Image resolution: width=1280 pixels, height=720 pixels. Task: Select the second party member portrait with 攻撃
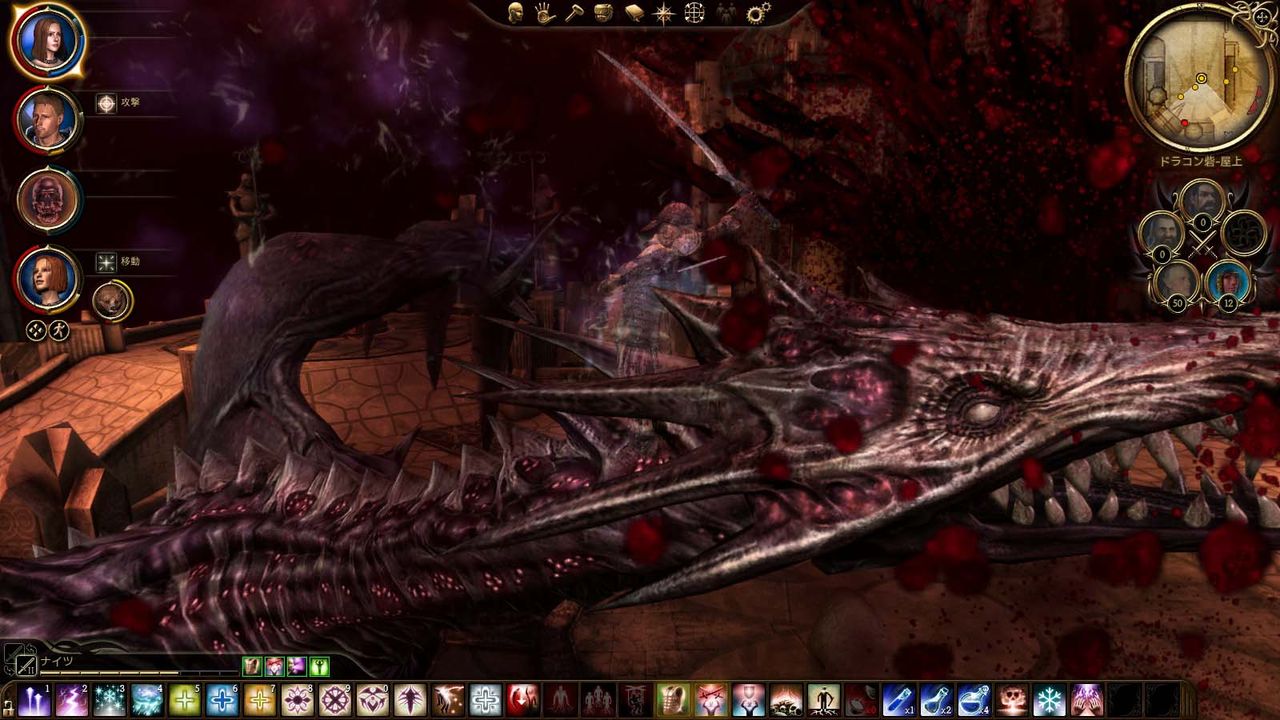click(47, 119)
